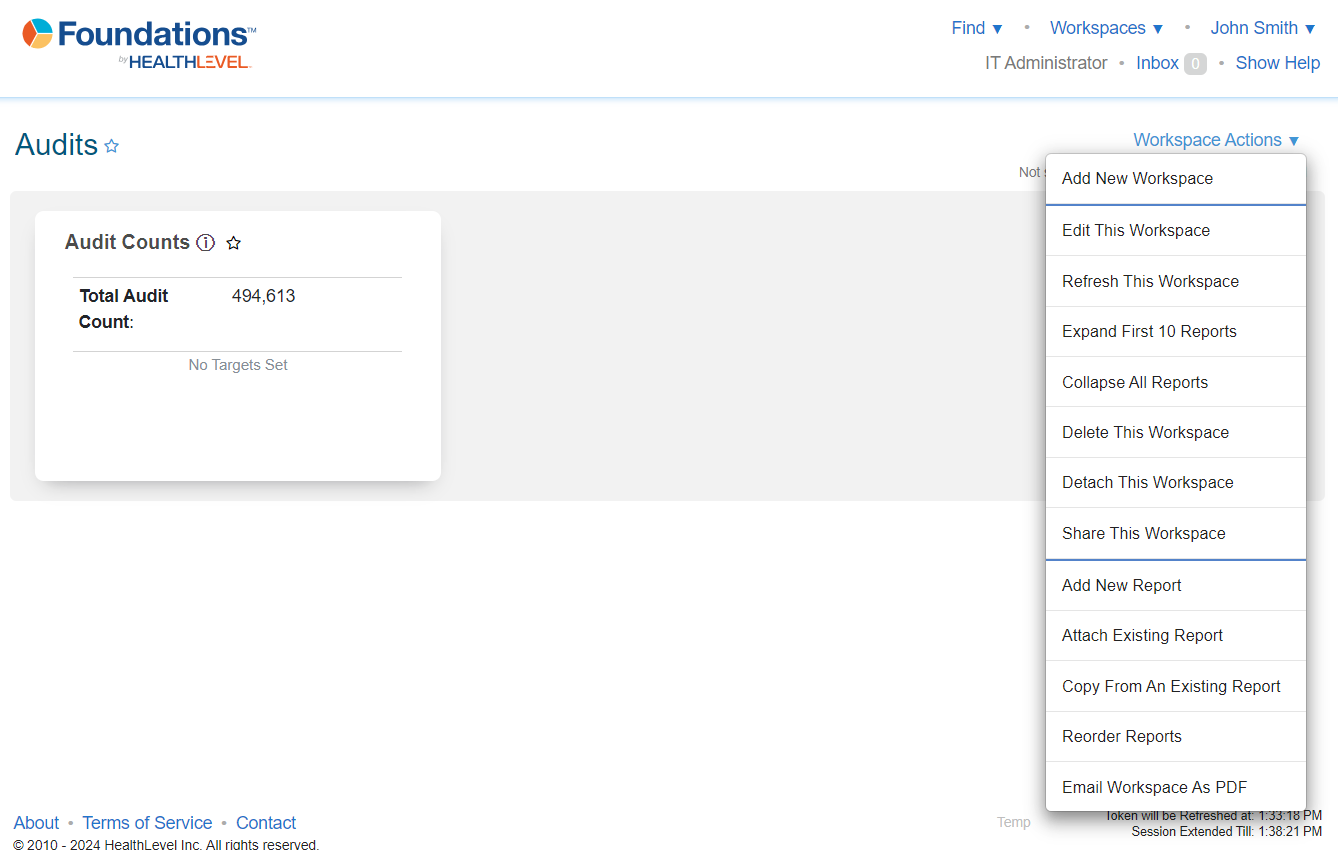Click the About footer link
This screenshot has height=850, width=1338.
point(36,823)
